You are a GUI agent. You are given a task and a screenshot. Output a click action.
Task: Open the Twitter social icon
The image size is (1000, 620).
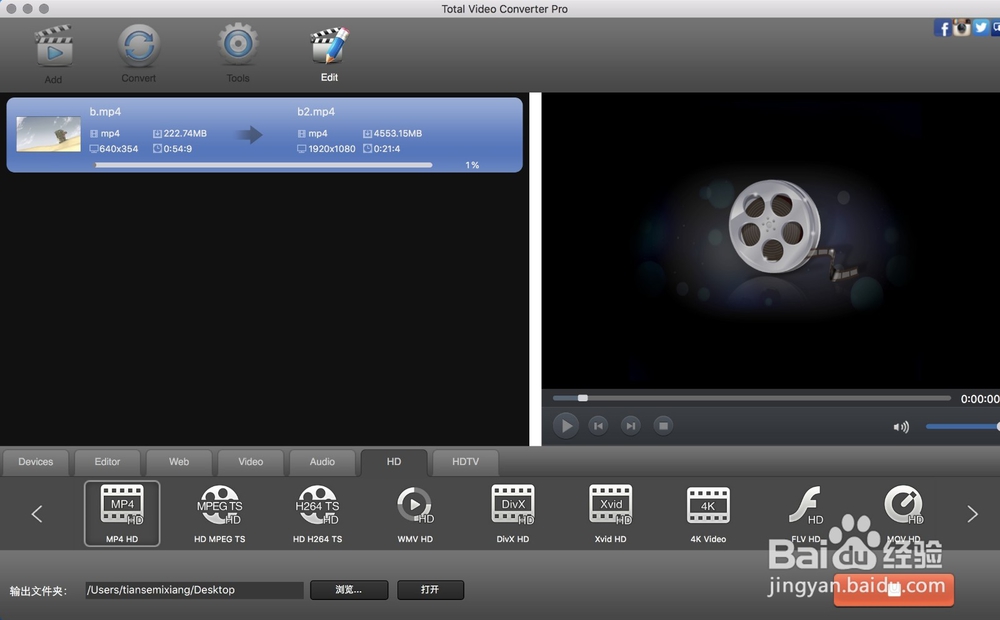pyautogui.click(x=981, y=27)
